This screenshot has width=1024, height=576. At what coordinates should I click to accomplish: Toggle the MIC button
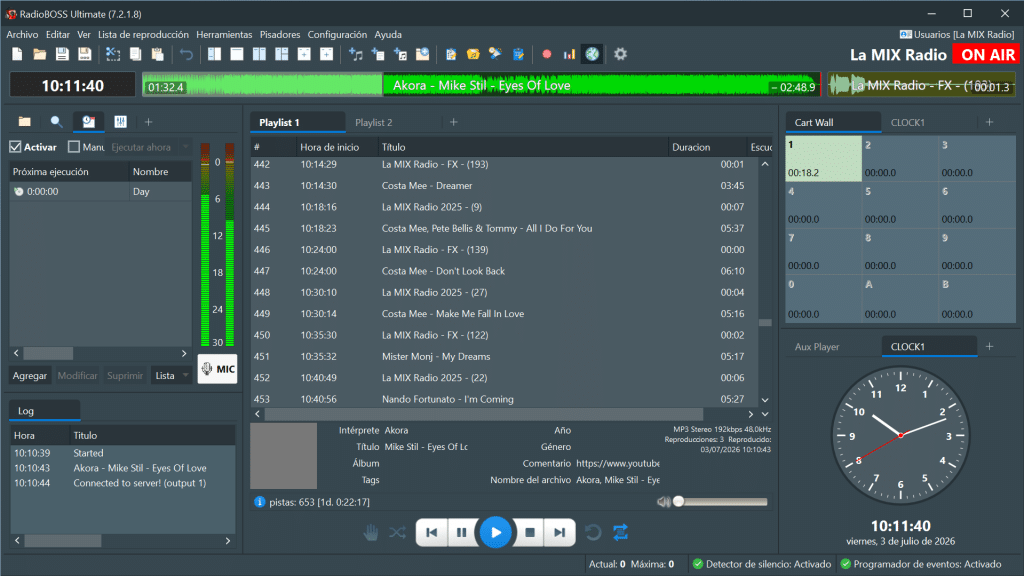217,369
